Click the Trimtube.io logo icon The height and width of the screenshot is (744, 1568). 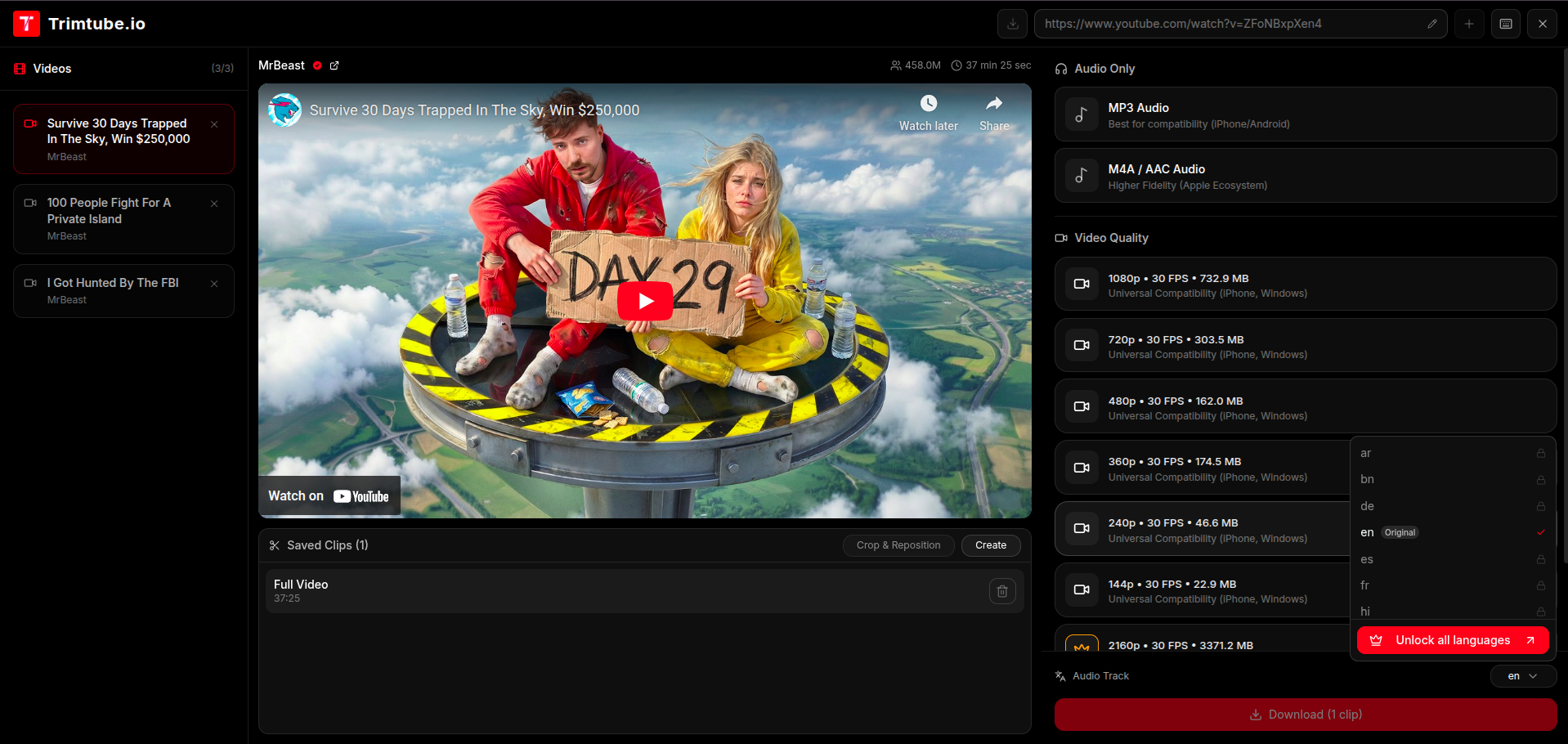click(x=26, y=24)
